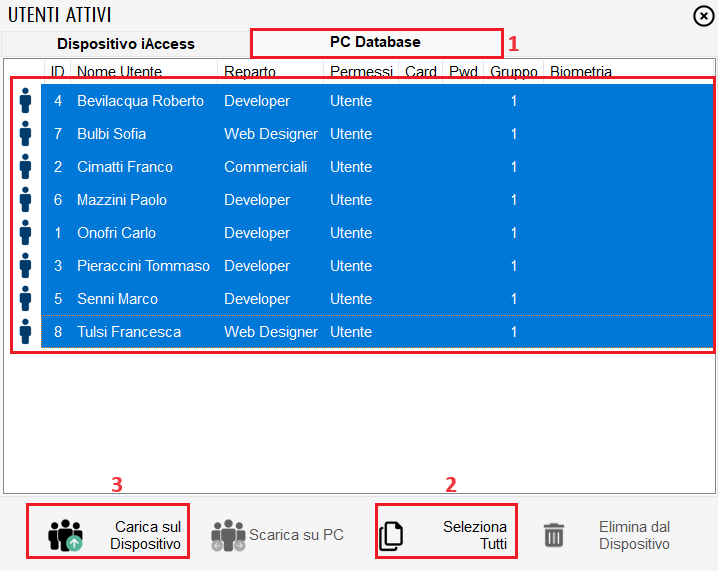Click the person icon beside Bevilacqua Roberto

click(26, 101)
